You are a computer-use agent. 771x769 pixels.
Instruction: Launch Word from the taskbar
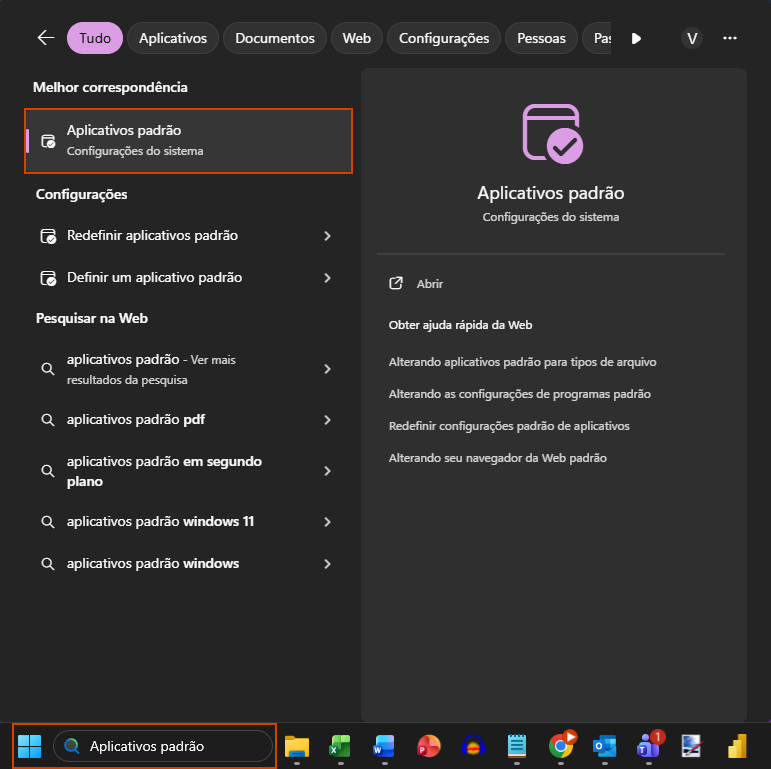pyautogui.click(x=384, y=746)
